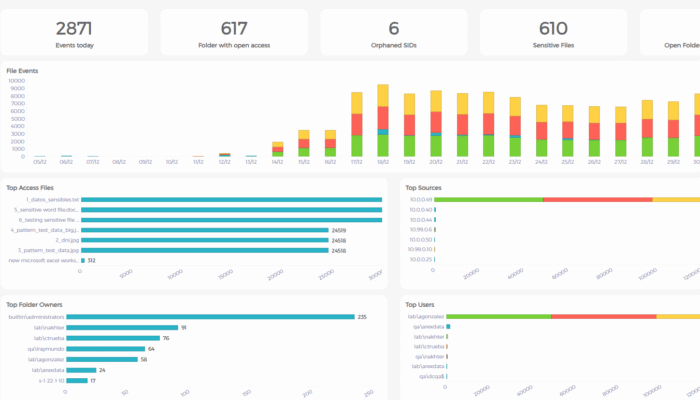Click the qa\lraymundo folder owner bar
Screen dimensions: 700x400
(106, 349)
